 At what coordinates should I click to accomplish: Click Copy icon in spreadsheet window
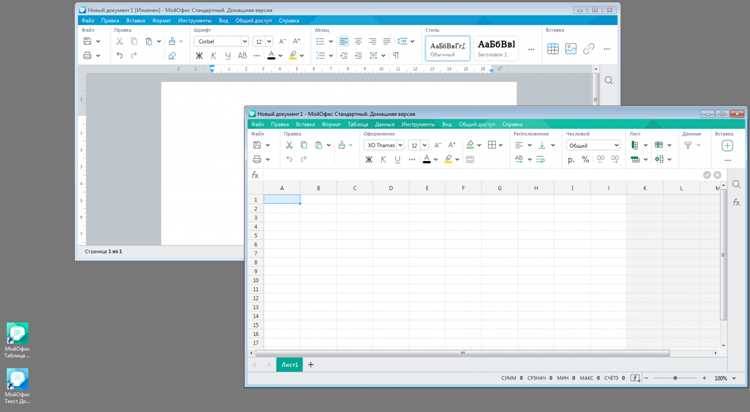[304, 145]
